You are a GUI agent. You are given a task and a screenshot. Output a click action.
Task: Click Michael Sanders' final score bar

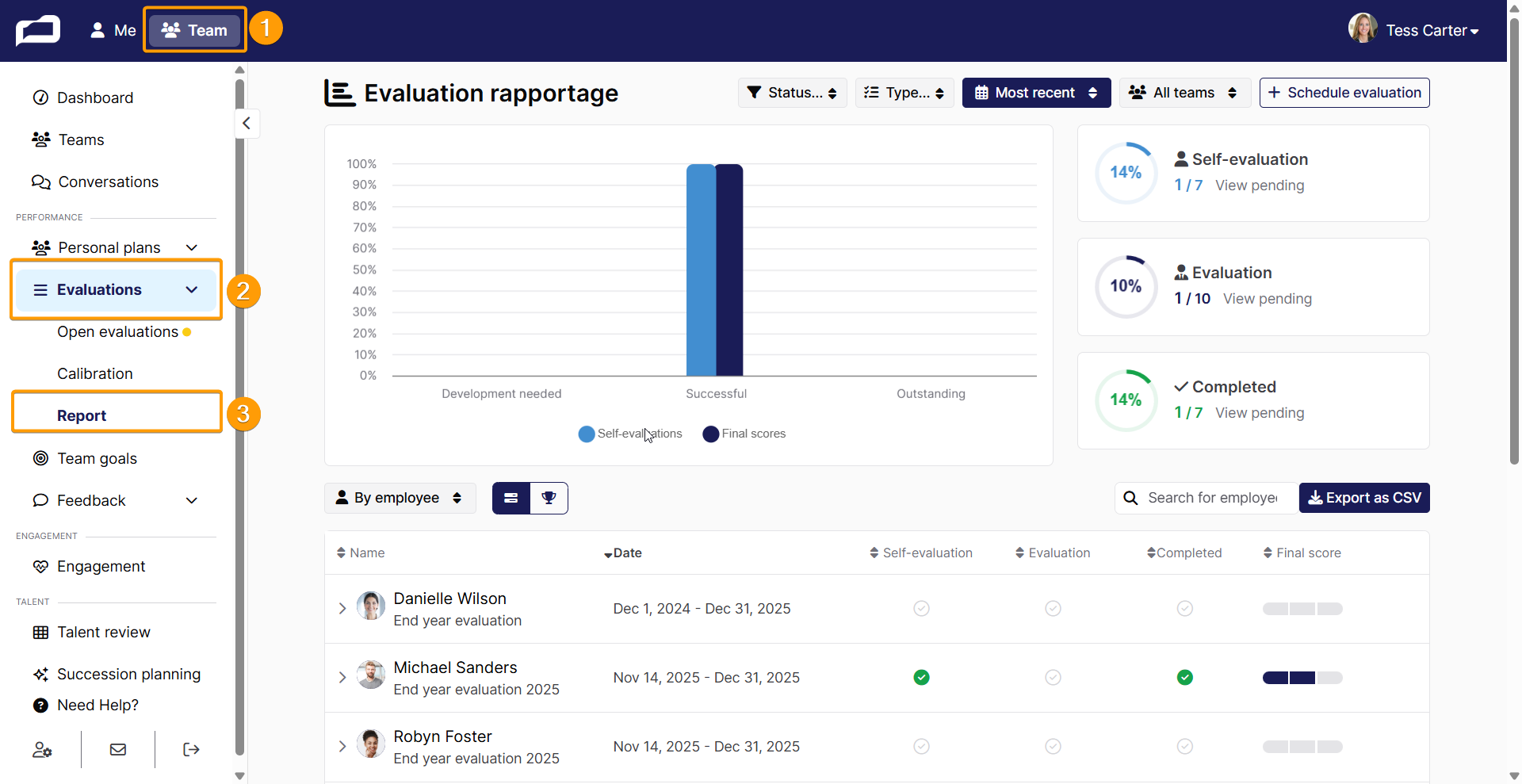(1302, 678)
